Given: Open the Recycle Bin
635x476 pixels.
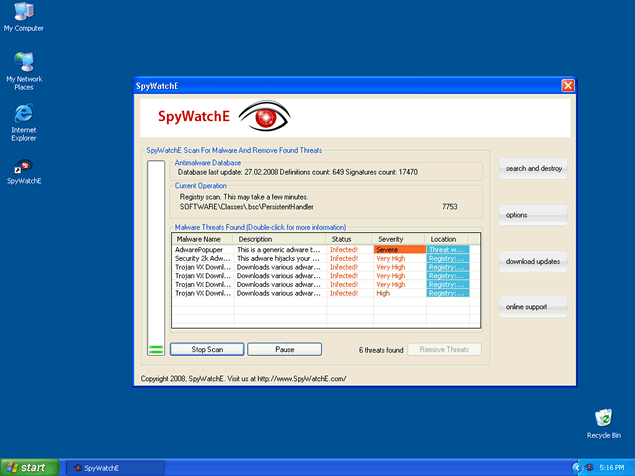Looking at the screenshot, I should click(603, 417).
